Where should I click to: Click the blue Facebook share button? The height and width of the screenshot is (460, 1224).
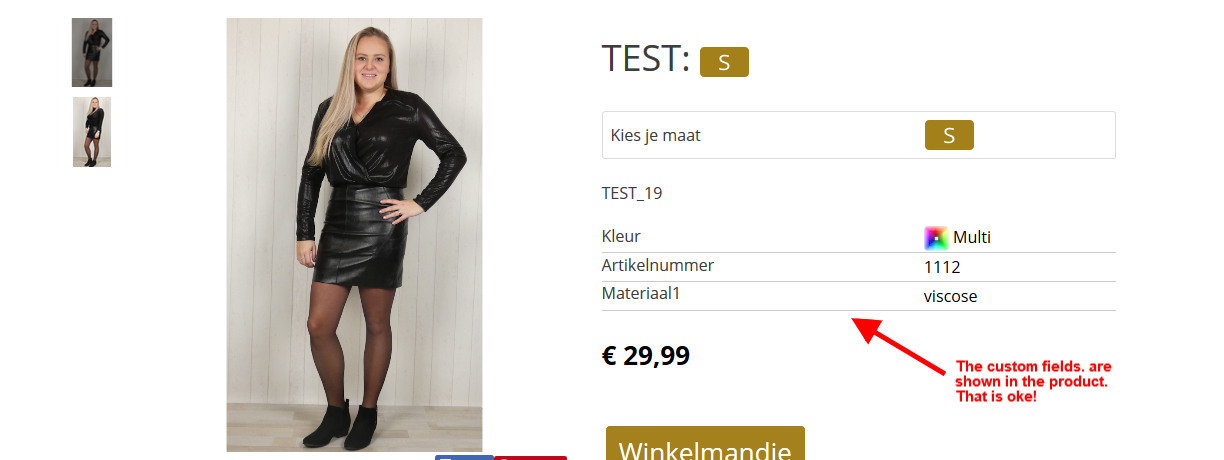464,457
